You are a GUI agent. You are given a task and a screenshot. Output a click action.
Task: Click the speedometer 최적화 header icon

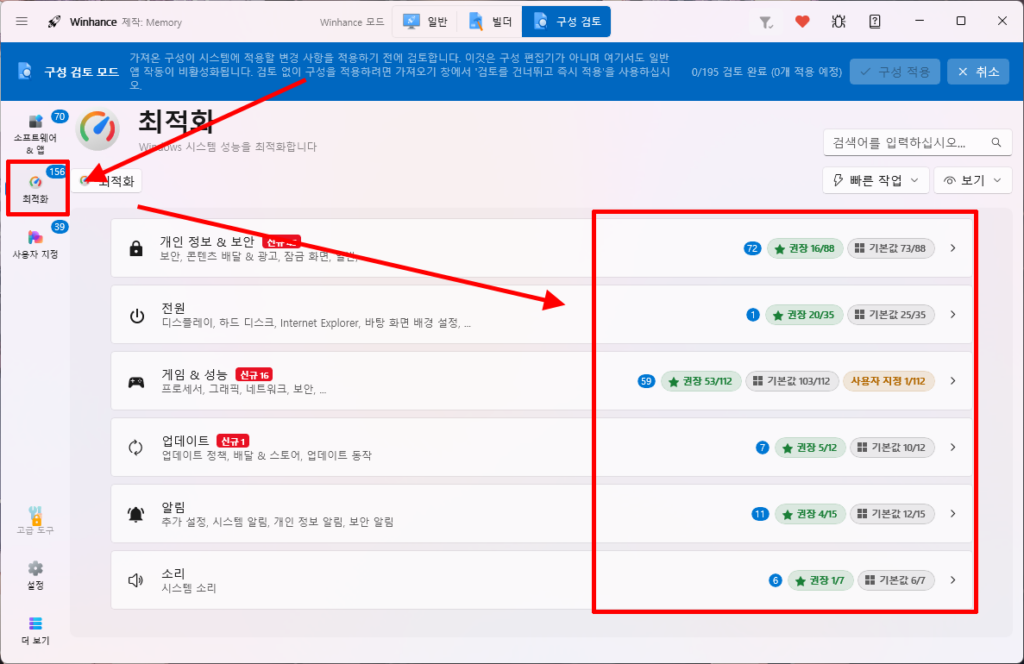(98, 129)
